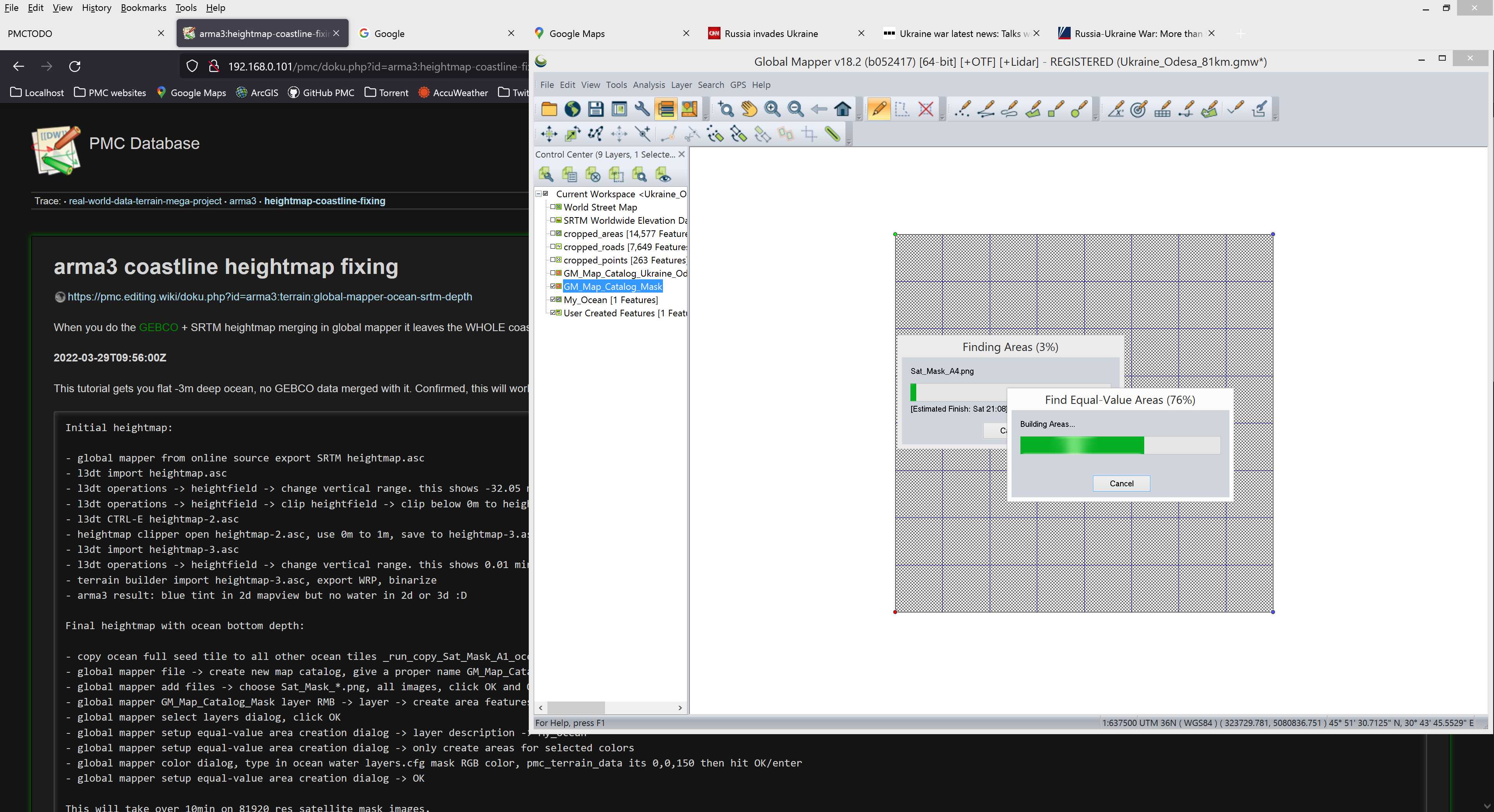Click the Control Center horizontal scrollbar thumb
The width and height of the screenshot is (1494, 812).
pos(577,708)
